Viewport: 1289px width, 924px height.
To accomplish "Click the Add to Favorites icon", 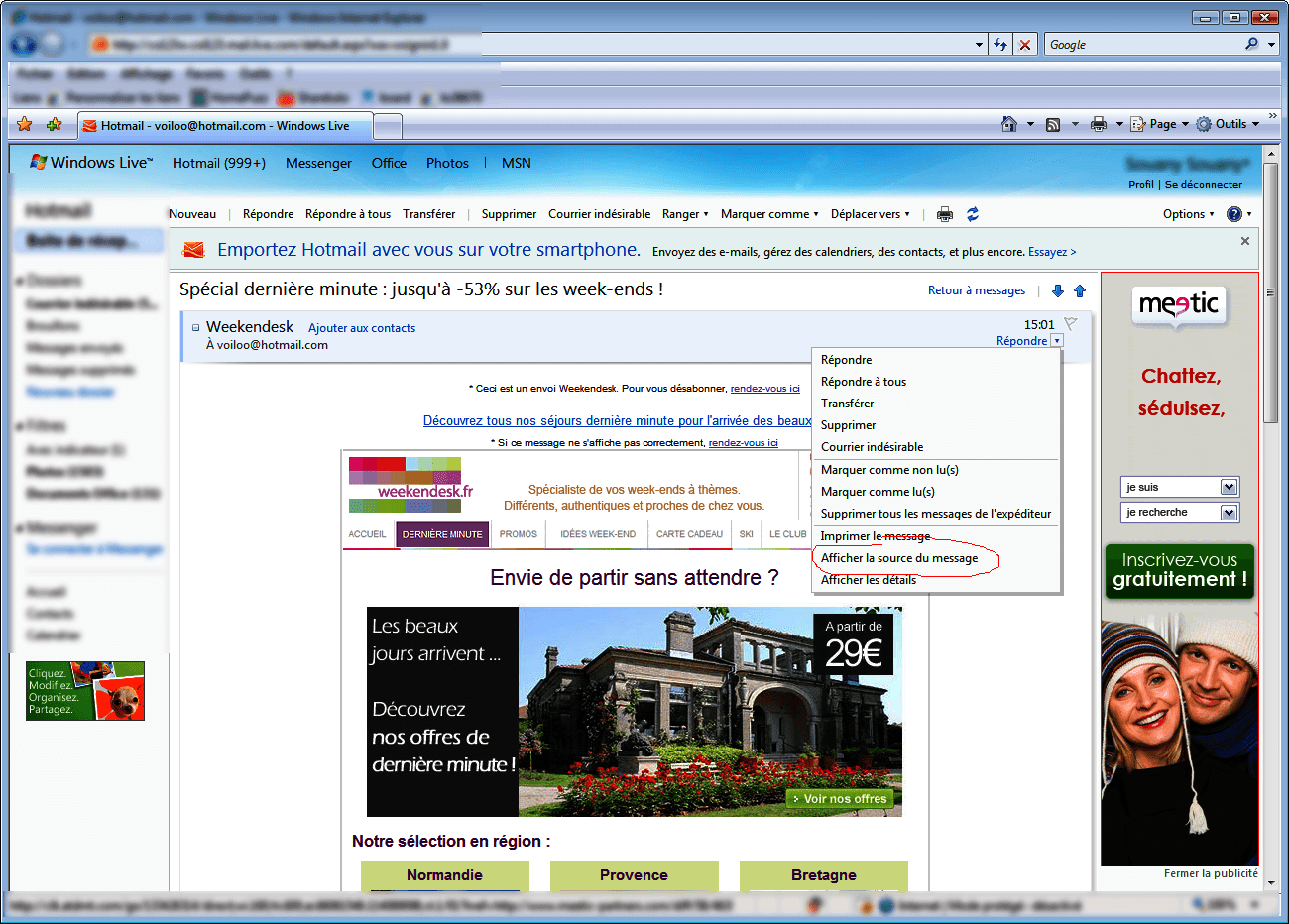I will (54, 124).
